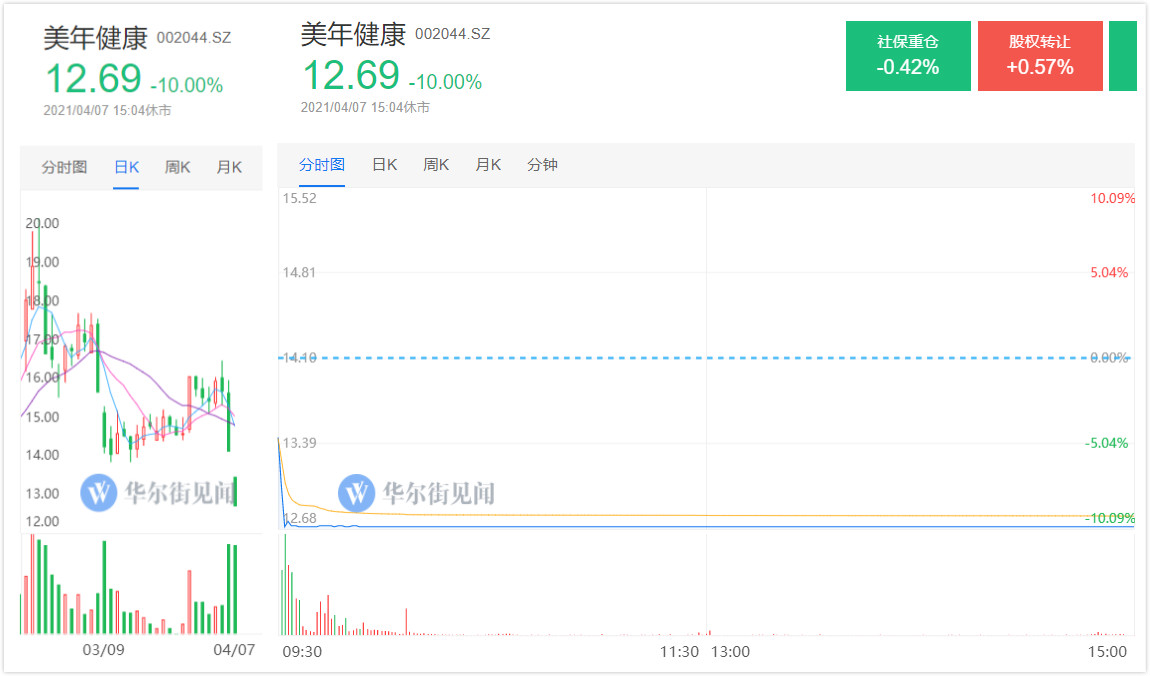
Task: Open the 分时图 tab in left chart
Action: point(65,167)
